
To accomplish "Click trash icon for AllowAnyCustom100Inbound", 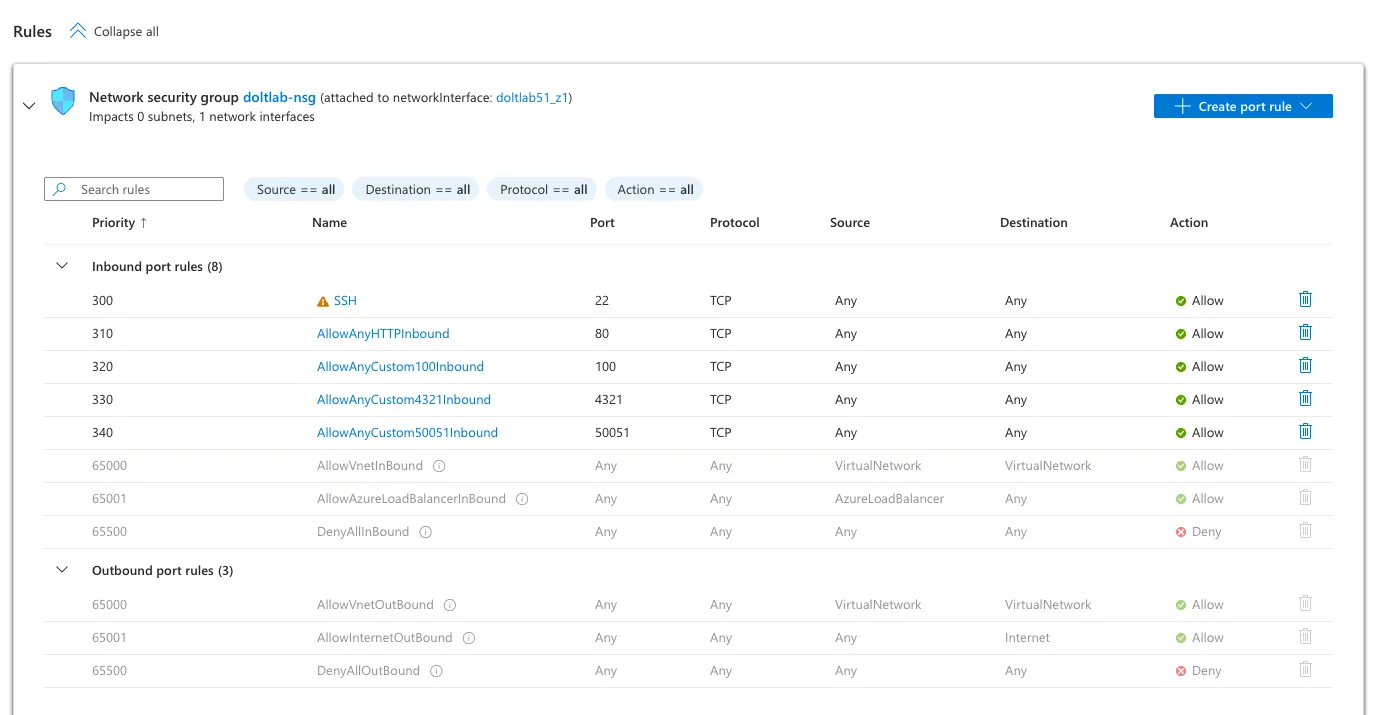I will [1304, 366].
